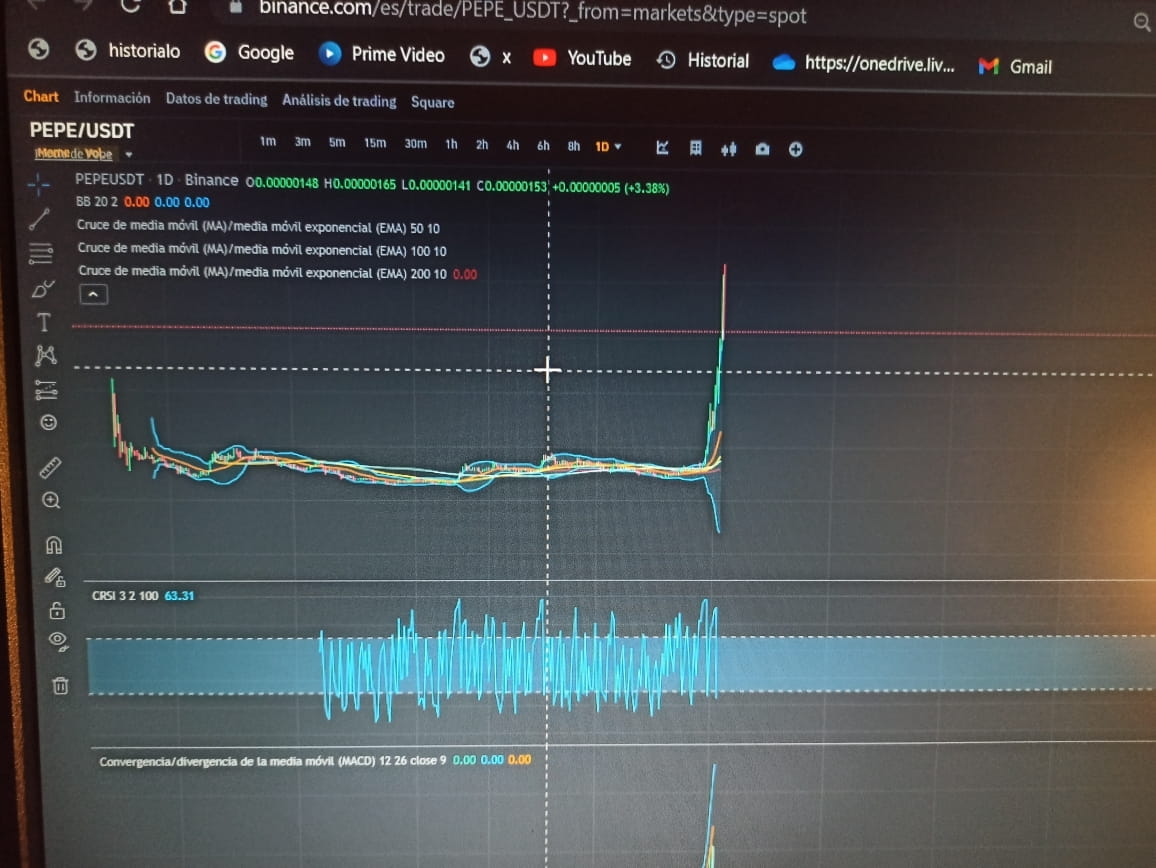This screenshot has height=868, width=1156.
Task: Pick the brush drawing tool
Action: tap(42, 289)
